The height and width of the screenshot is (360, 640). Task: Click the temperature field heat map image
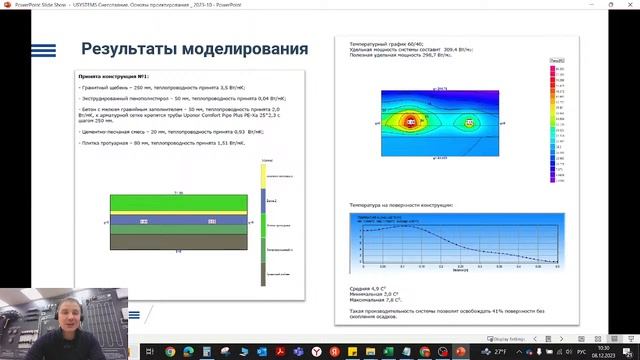click(440, 123)
